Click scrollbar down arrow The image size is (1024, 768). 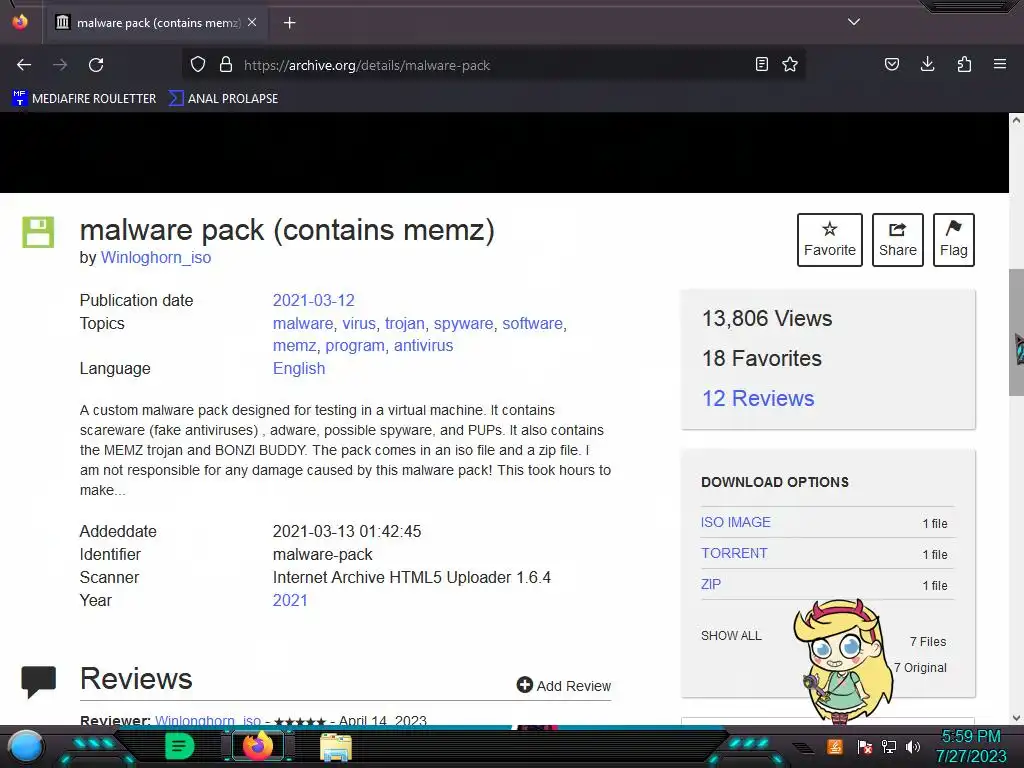coord(1016,718)
